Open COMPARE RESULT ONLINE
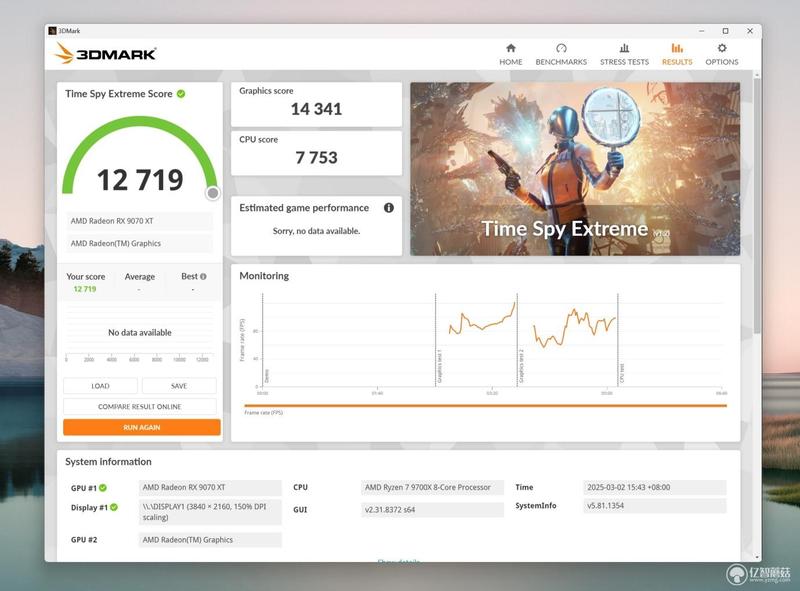The width and height of the screenshot is (800, 591). [139, 407]
